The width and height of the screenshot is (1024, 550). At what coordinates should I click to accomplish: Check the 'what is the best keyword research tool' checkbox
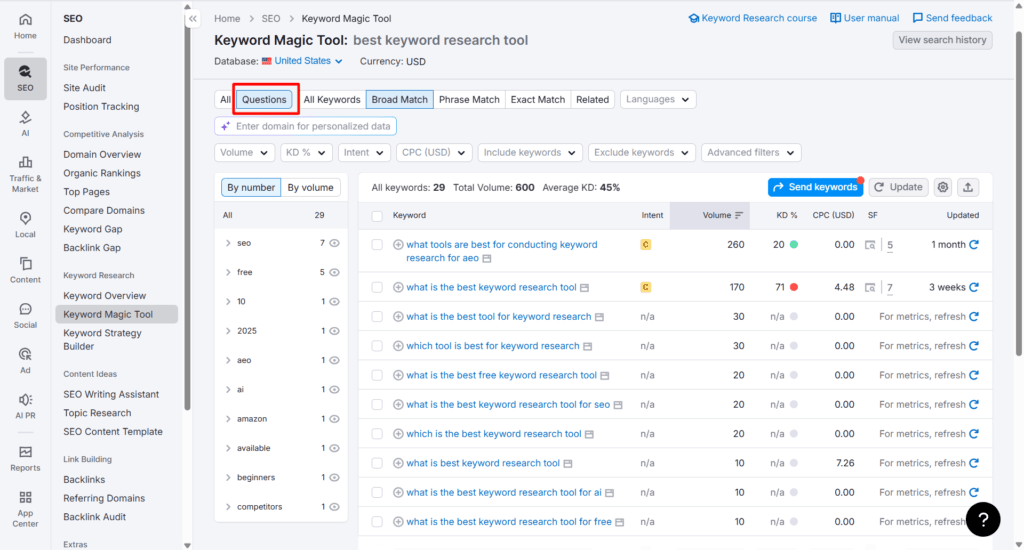pyautogui.click(x=377, y=287)
